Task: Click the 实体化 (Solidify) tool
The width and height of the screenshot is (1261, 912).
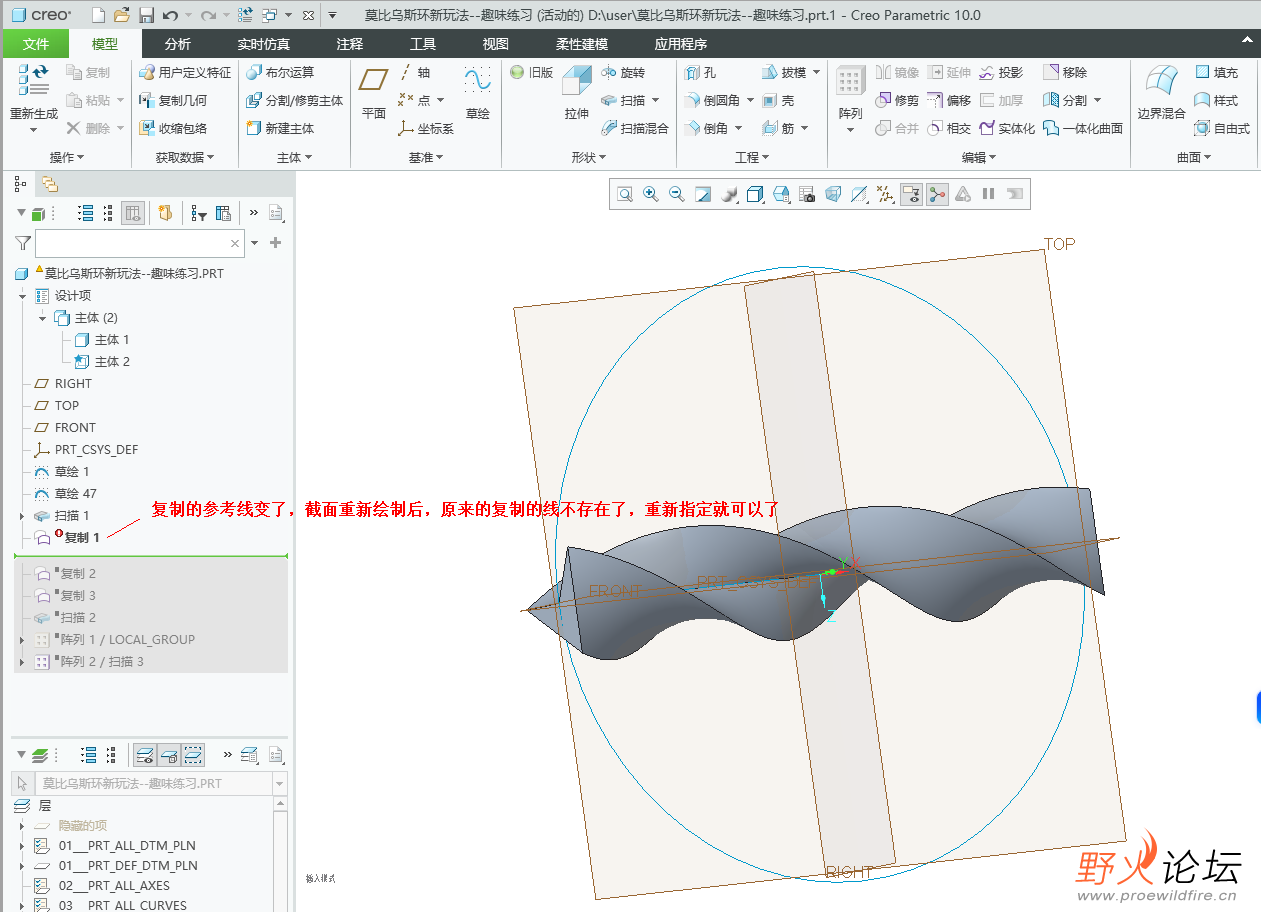Action: coord(1008,128)
